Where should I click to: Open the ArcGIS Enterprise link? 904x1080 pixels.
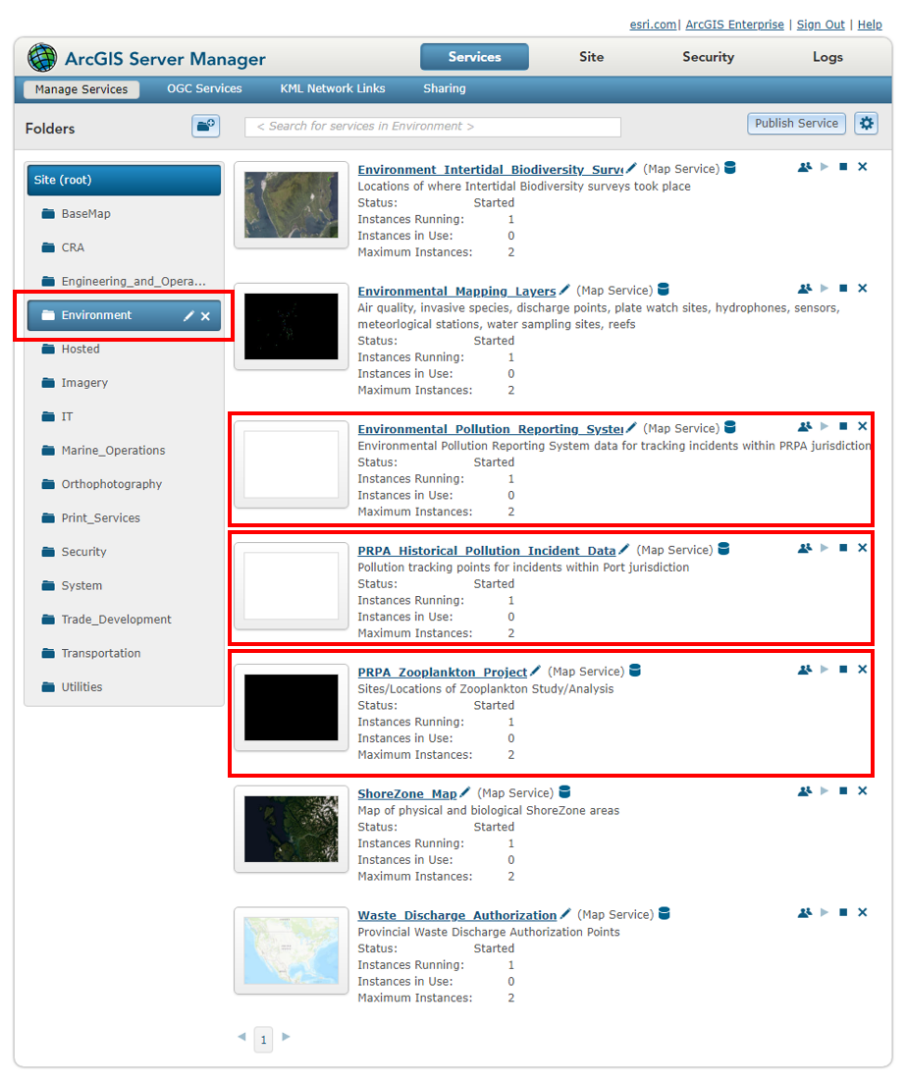734,25
